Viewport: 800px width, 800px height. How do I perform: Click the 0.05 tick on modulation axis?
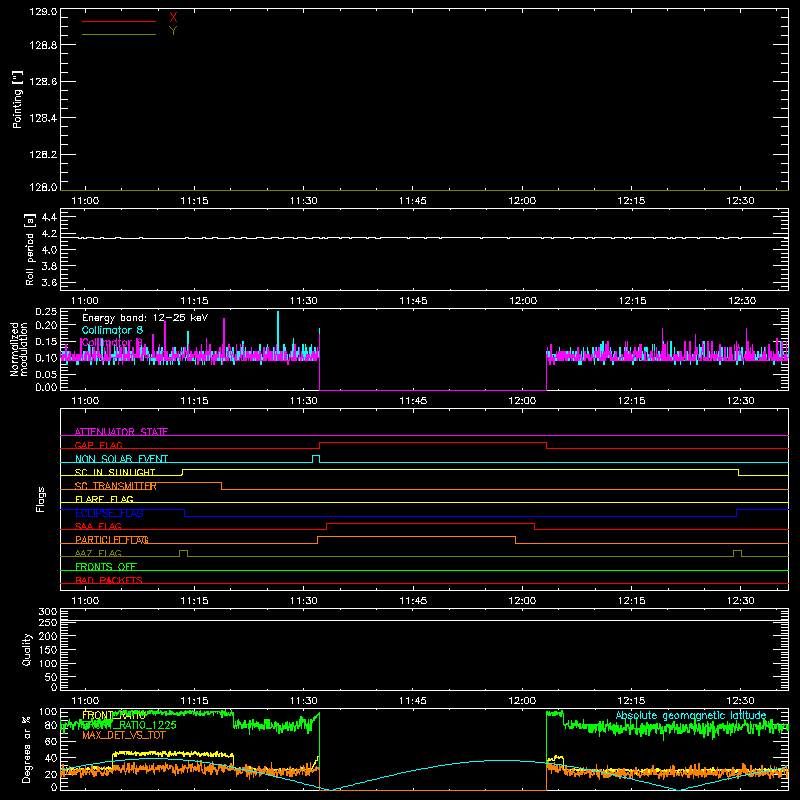[47, 374]
